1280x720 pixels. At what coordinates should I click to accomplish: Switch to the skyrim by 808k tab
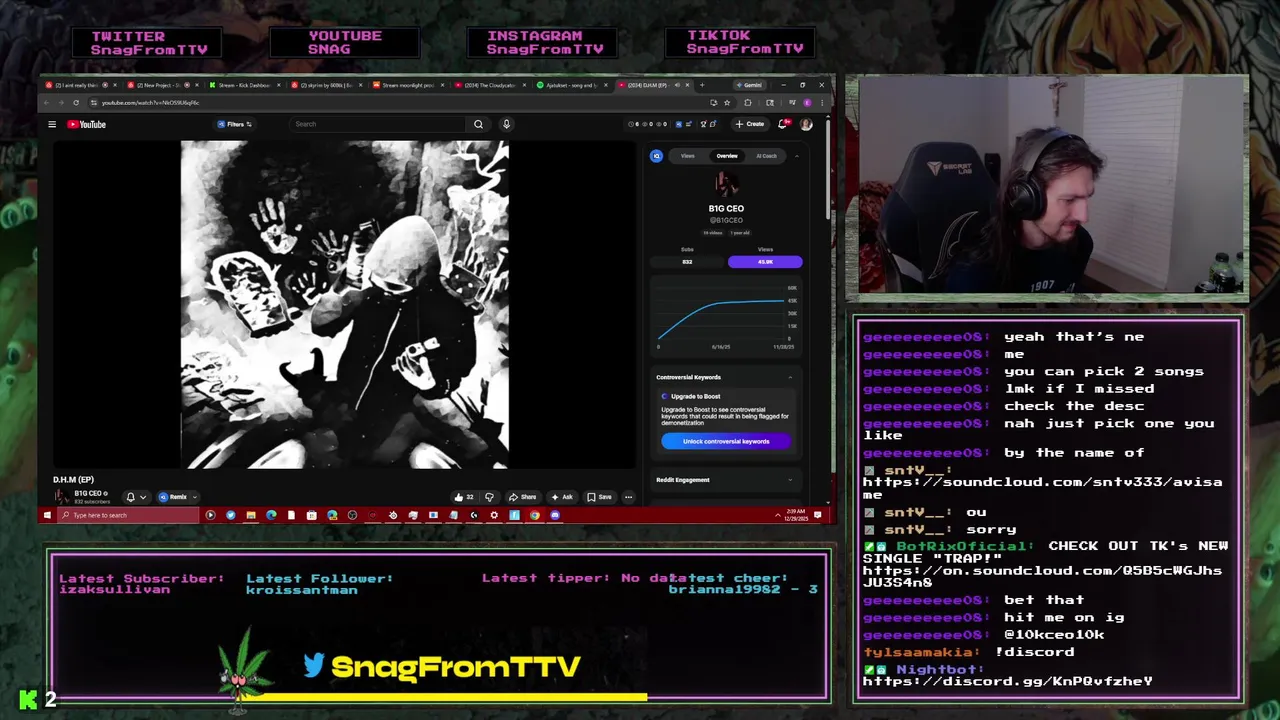(x=325, y=85)
